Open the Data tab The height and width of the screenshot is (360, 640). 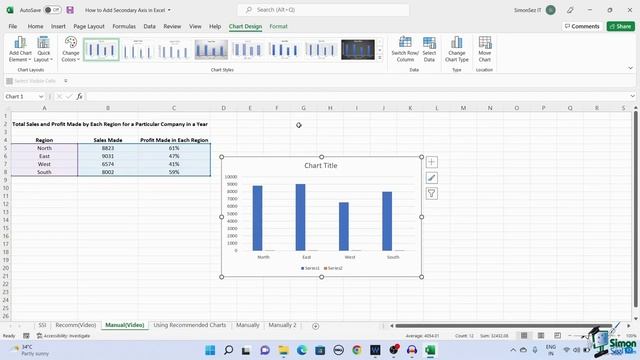149,26
